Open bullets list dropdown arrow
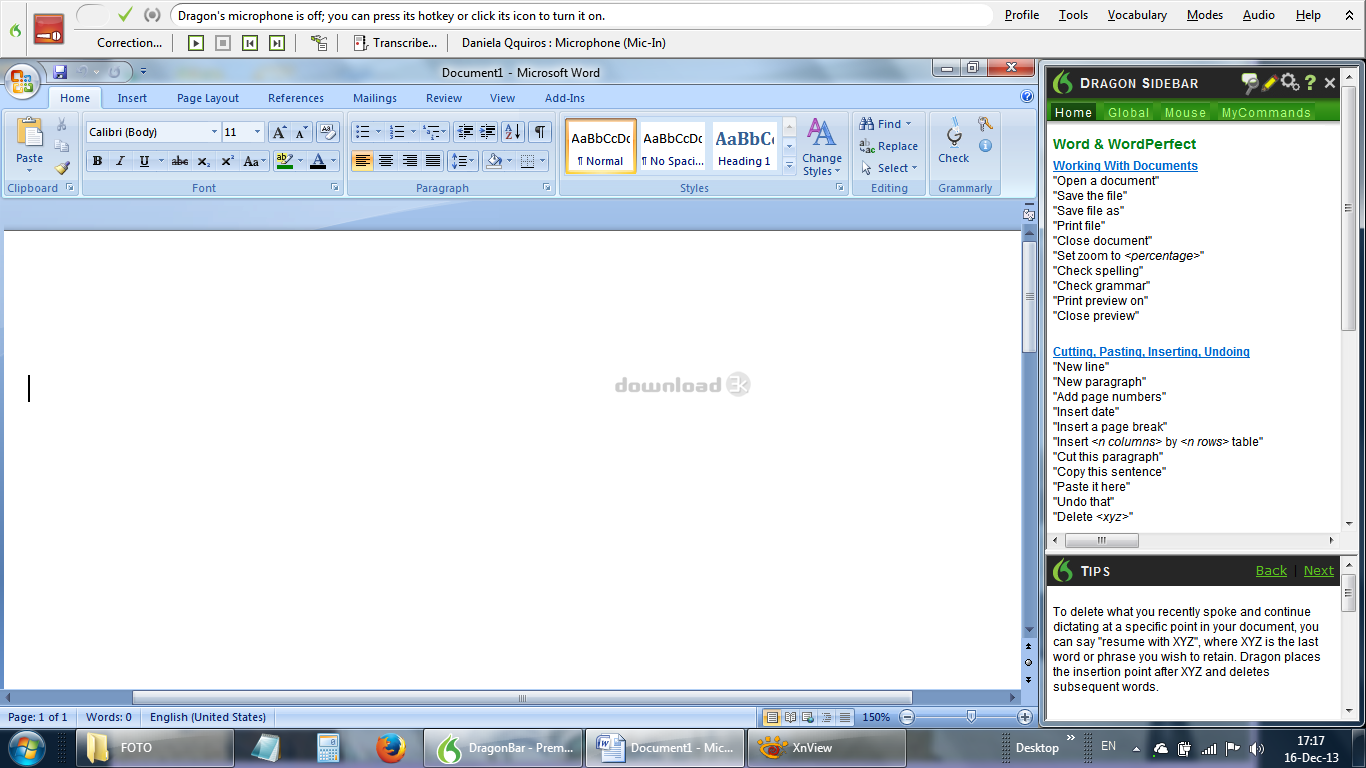The height and width of the screenshot is (768, 1366). (378, 132)
